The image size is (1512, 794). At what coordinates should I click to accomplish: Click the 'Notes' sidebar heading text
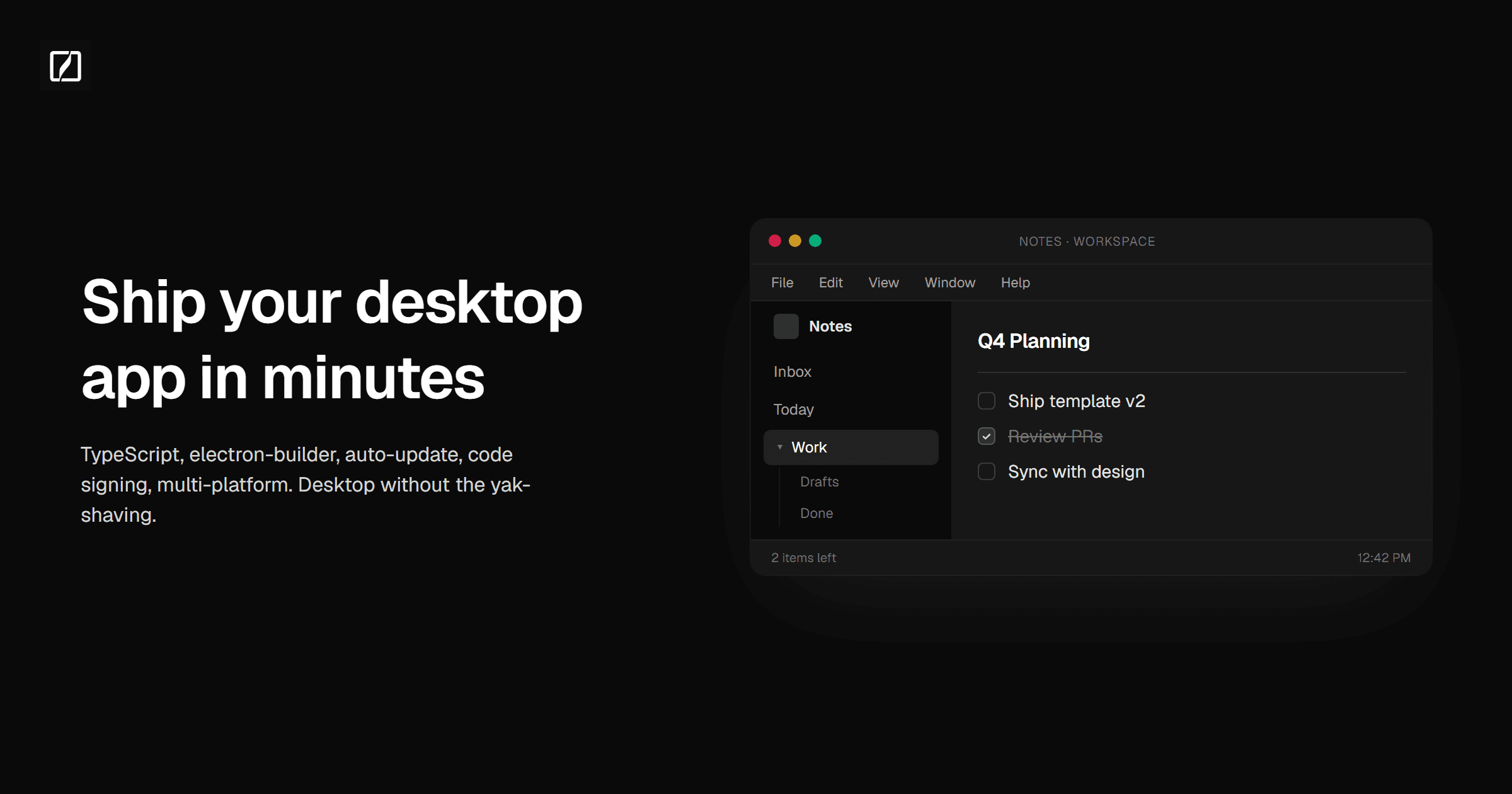[x=830, y=326]
